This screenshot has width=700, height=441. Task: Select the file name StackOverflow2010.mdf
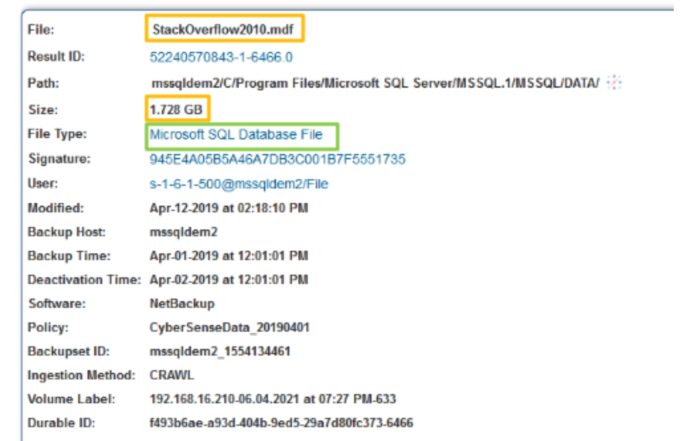(x=223, y=29)
